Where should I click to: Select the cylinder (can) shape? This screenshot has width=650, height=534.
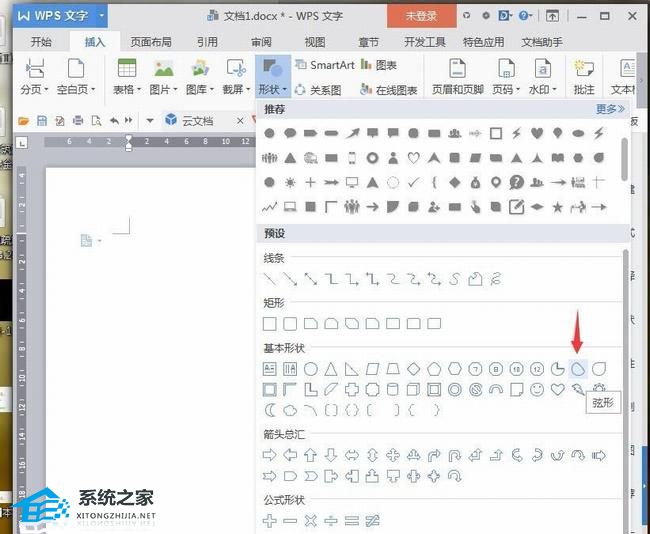(393, 390)
